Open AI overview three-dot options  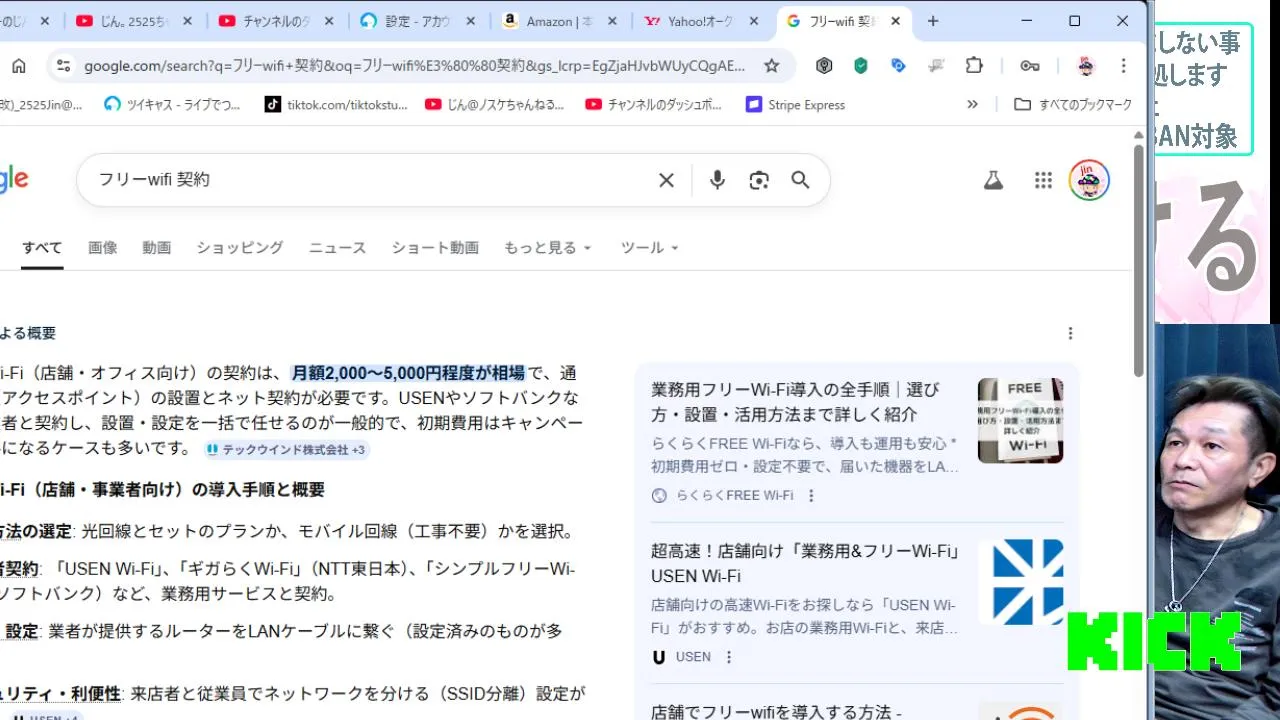(1070, 333)
